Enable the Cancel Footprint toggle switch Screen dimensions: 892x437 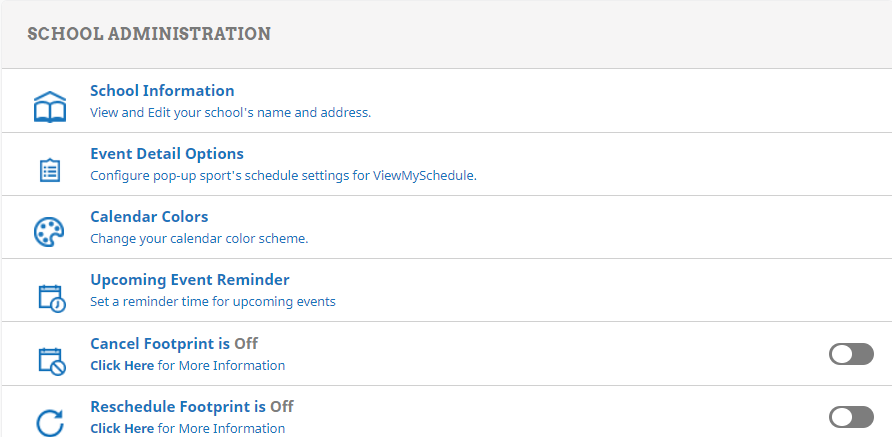coord(851,354)
